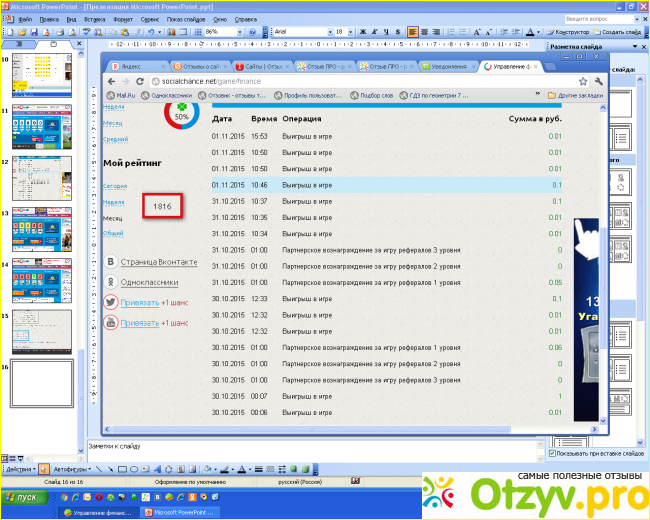Insert a table using toolbar icon
The width and height of the screenshot is (650, 520).
(x=183, y=32)
